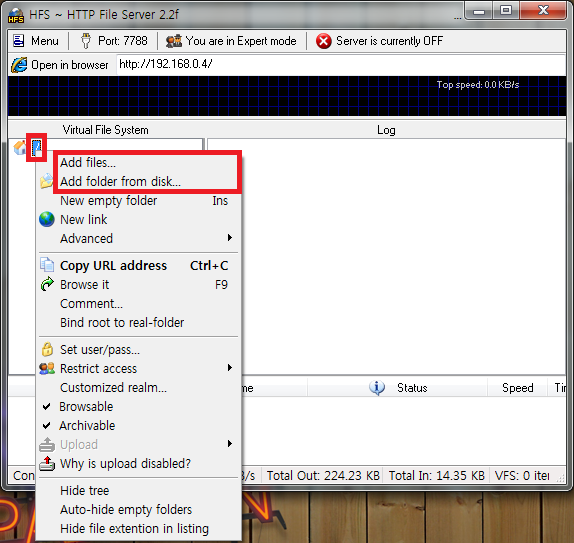This screenshot has height=543, width=574.
Task: Toggle Auto-hide empty folders
Action: pos(139,510)
